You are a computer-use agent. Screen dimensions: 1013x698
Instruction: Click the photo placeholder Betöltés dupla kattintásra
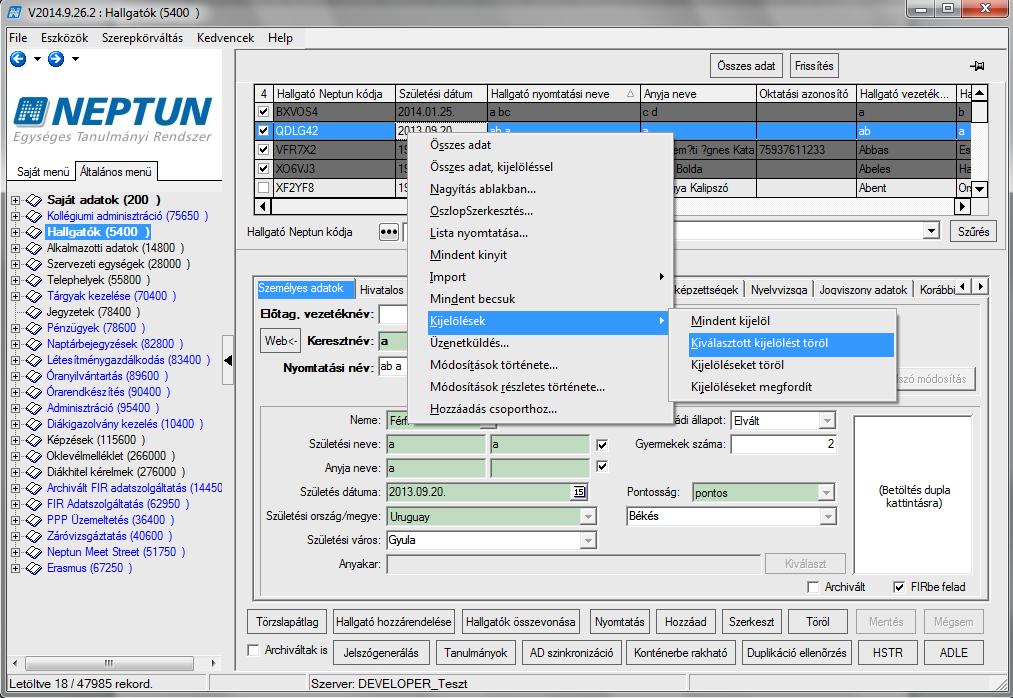click(x=913, y=495)
